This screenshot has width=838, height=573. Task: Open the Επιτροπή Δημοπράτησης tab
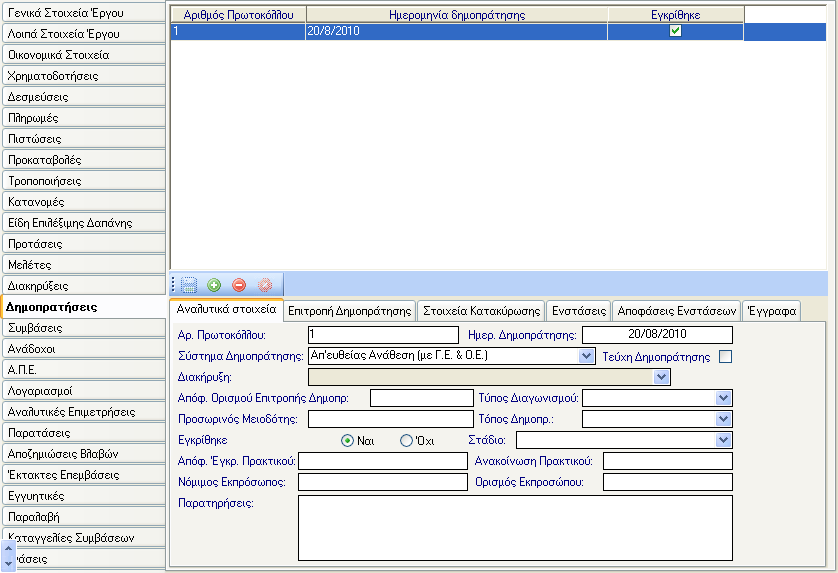[x=350, y=311]
